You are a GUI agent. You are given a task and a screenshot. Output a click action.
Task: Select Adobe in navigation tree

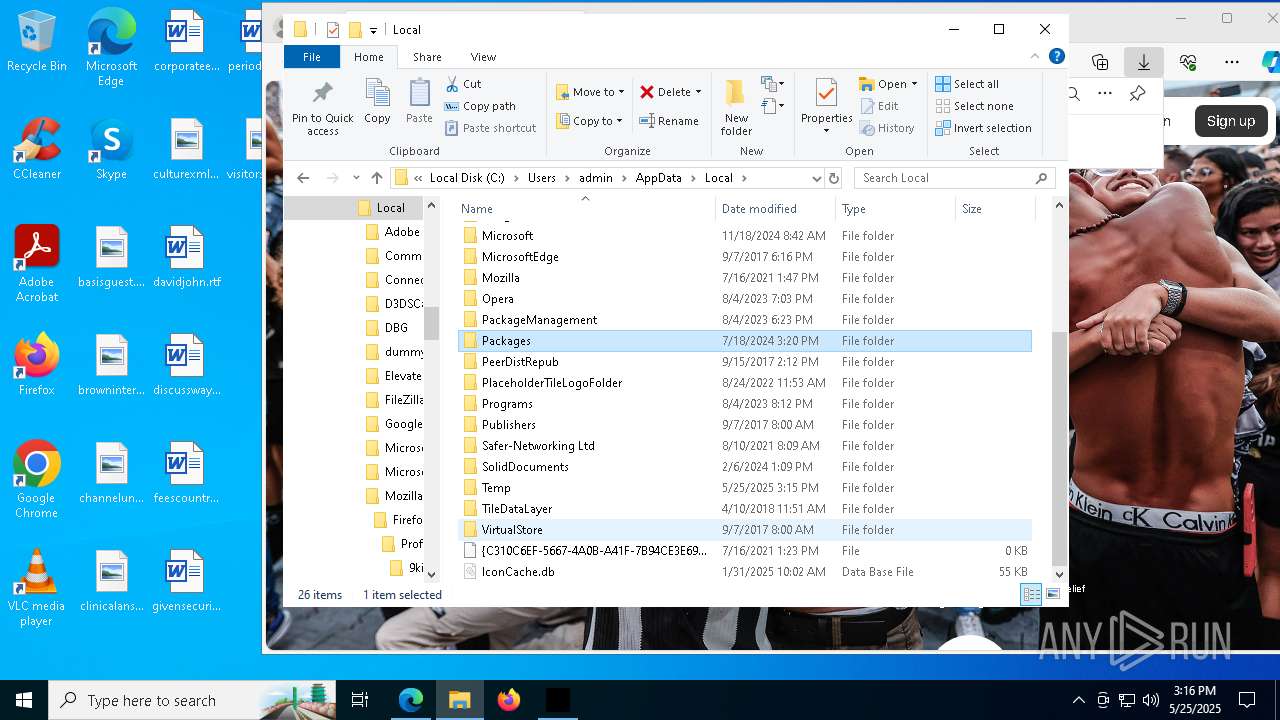(x=392, y=232)
